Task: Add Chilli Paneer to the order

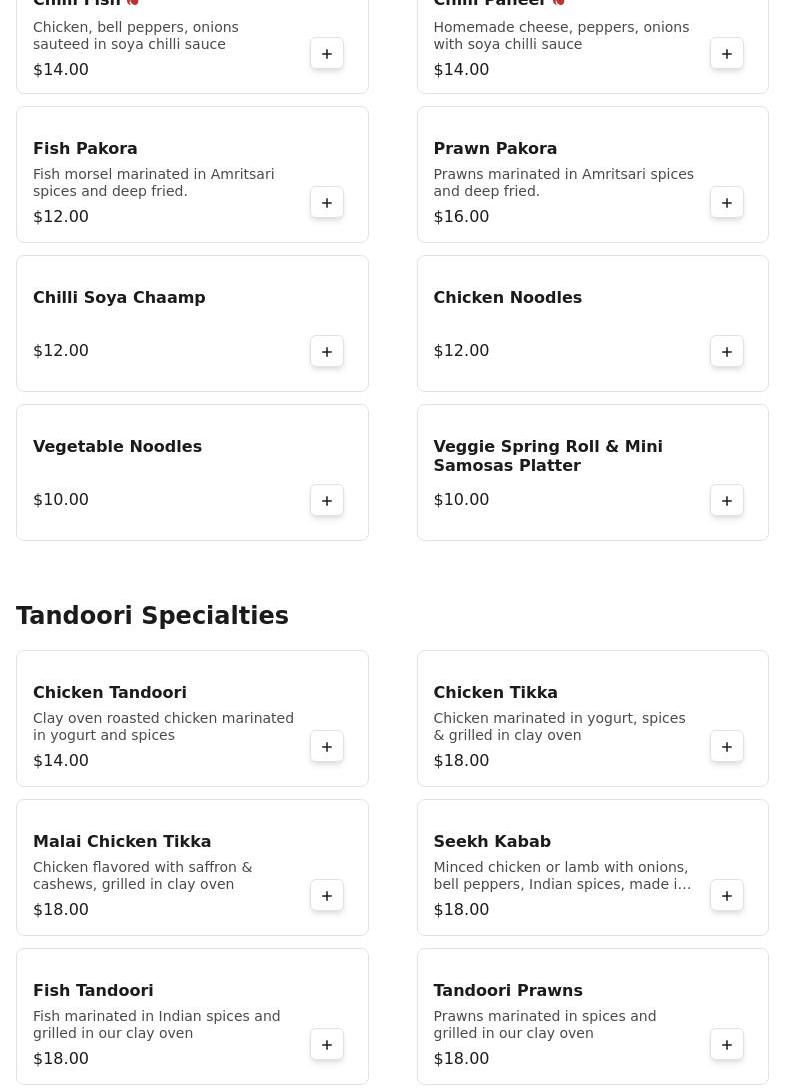Action: 727,54
